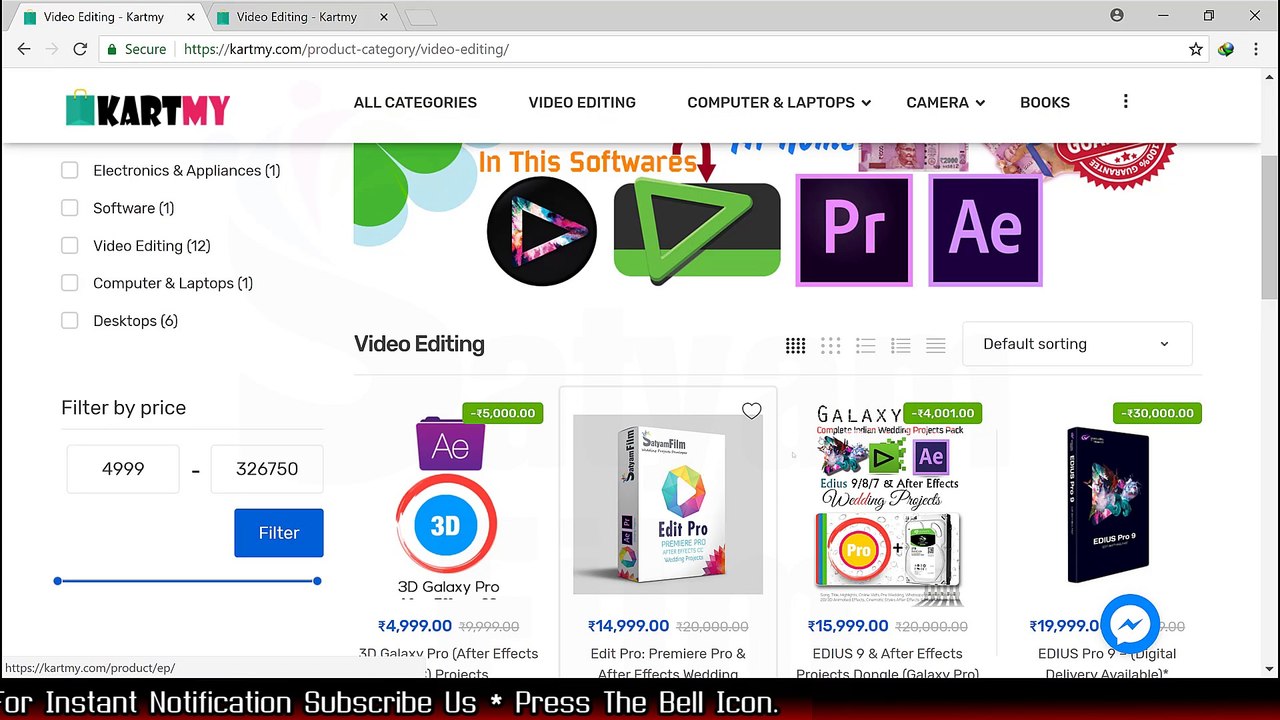Image resolution: width=1280 pixels, height=720 pixels.
Task: Switch to the dotted grid view icon
Action: tap(830, 345)
